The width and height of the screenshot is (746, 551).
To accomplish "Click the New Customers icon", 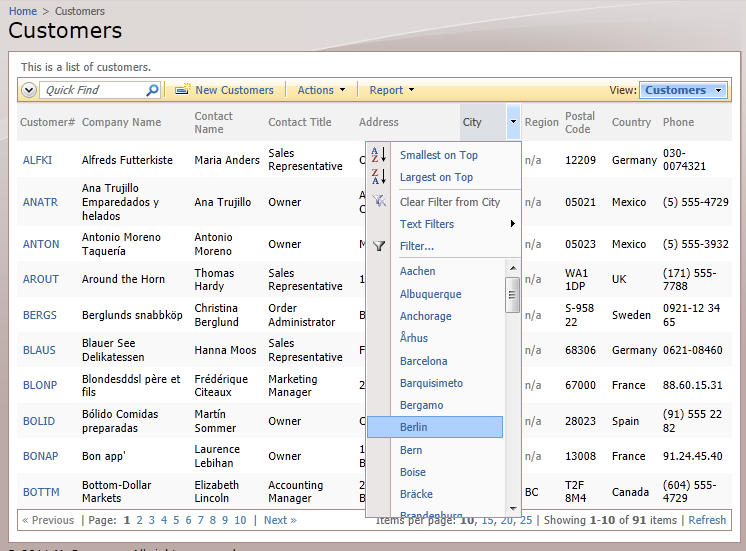I will (182, 90).
